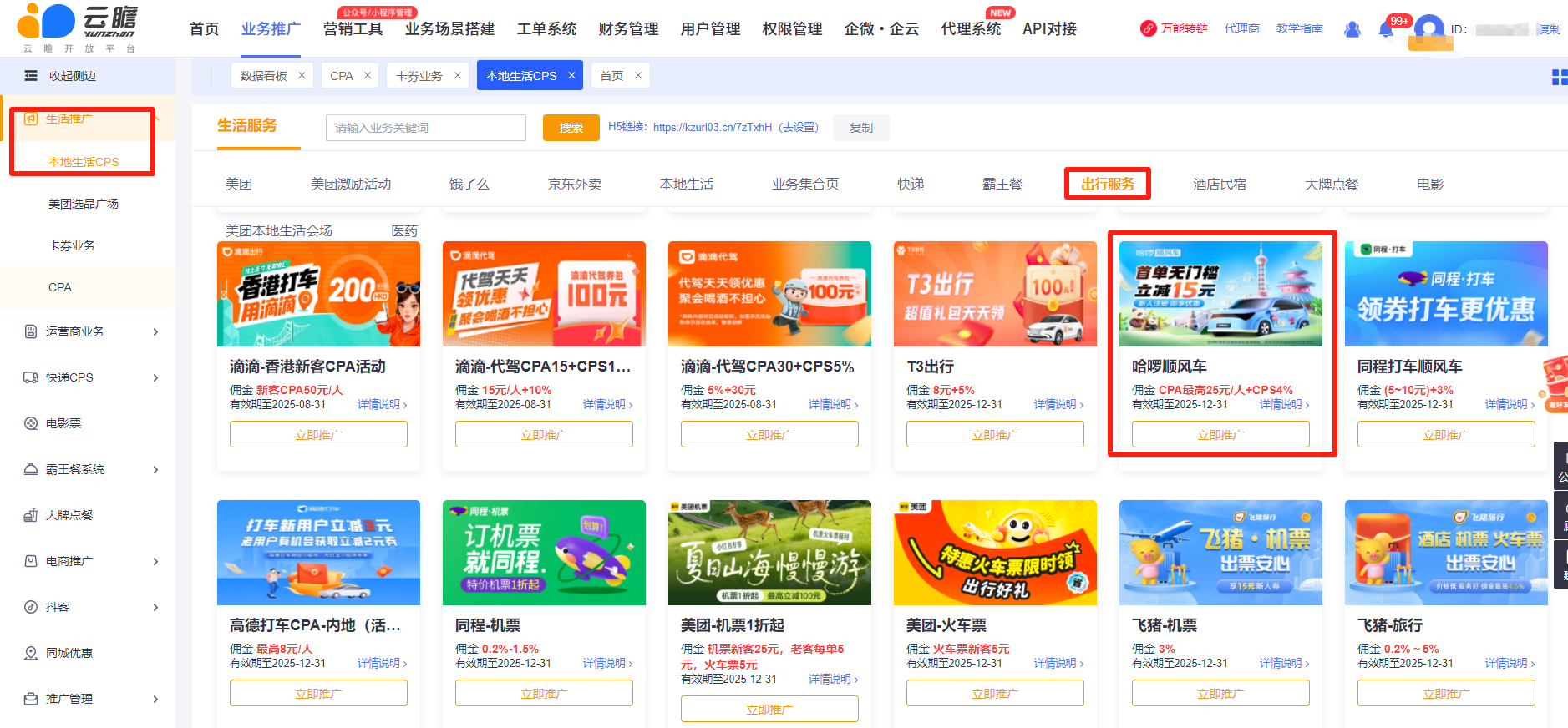
Task: Select 本地生活CPS in sidebar
Action: pyautogui.click(x=84, y=162)
